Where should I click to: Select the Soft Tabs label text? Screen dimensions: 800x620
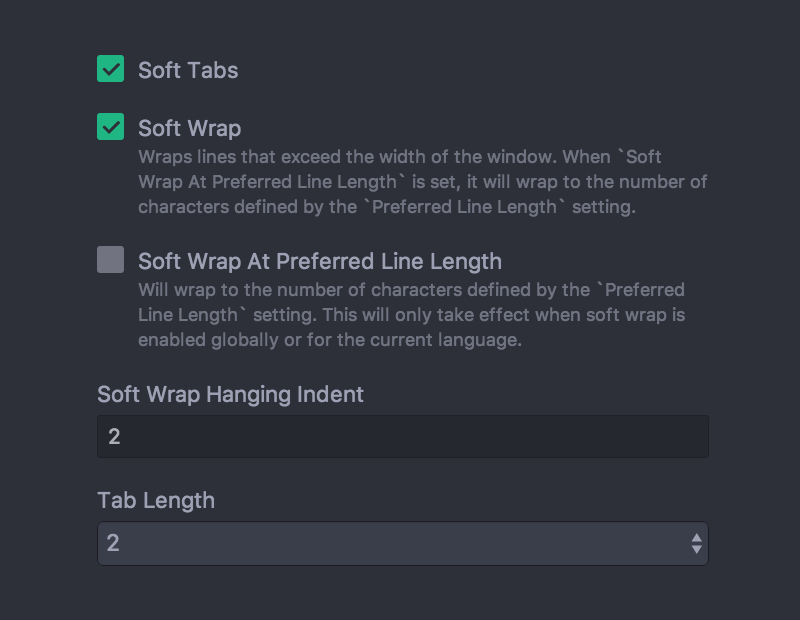point(188,70)
